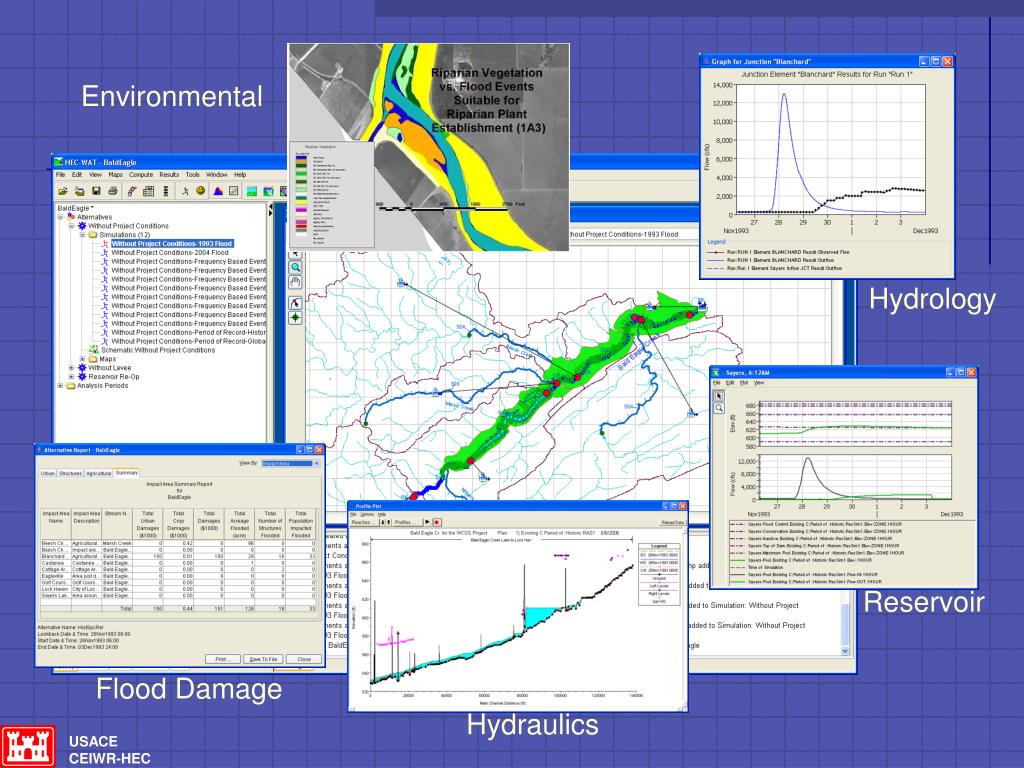This screenshot has height=768, width=1024.
Task: Open the Tools menu in HEC-WAT
Action: coord(193,175)
